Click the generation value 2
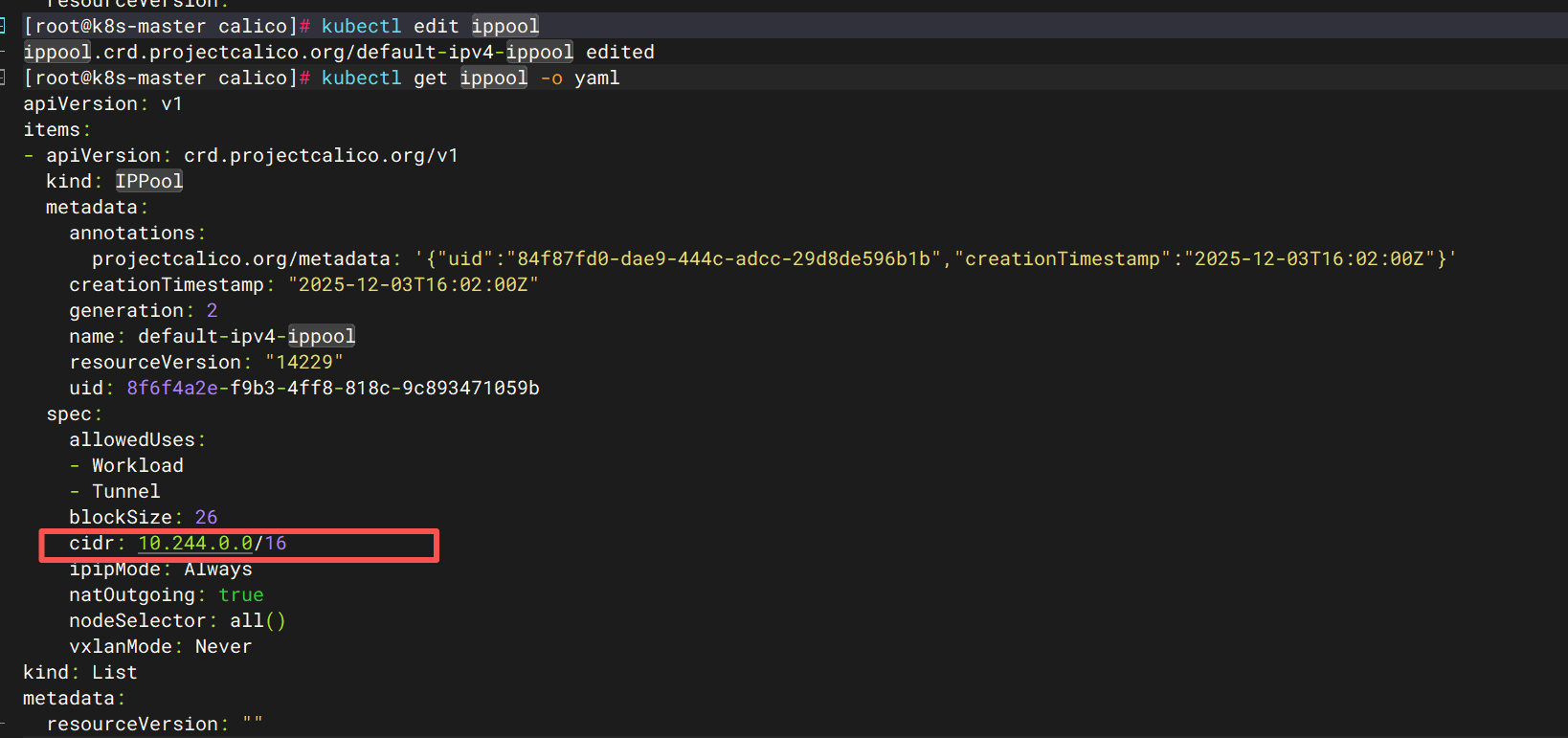1568x738 pixels. click(212, 310)
